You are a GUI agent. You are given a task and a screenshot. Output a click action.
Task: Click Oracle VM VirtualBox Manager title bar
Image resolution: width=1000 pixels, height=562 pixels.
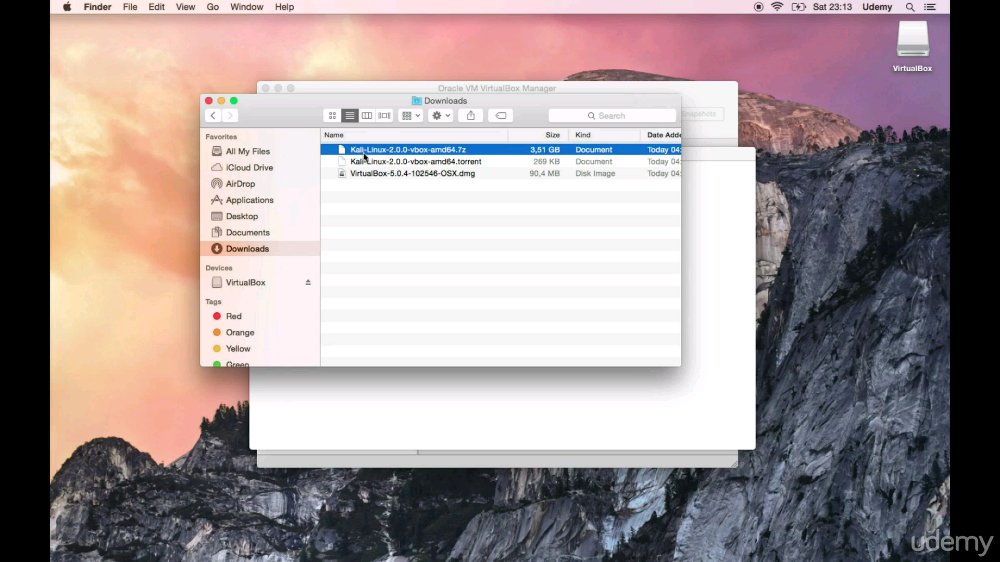coord(497,87)
